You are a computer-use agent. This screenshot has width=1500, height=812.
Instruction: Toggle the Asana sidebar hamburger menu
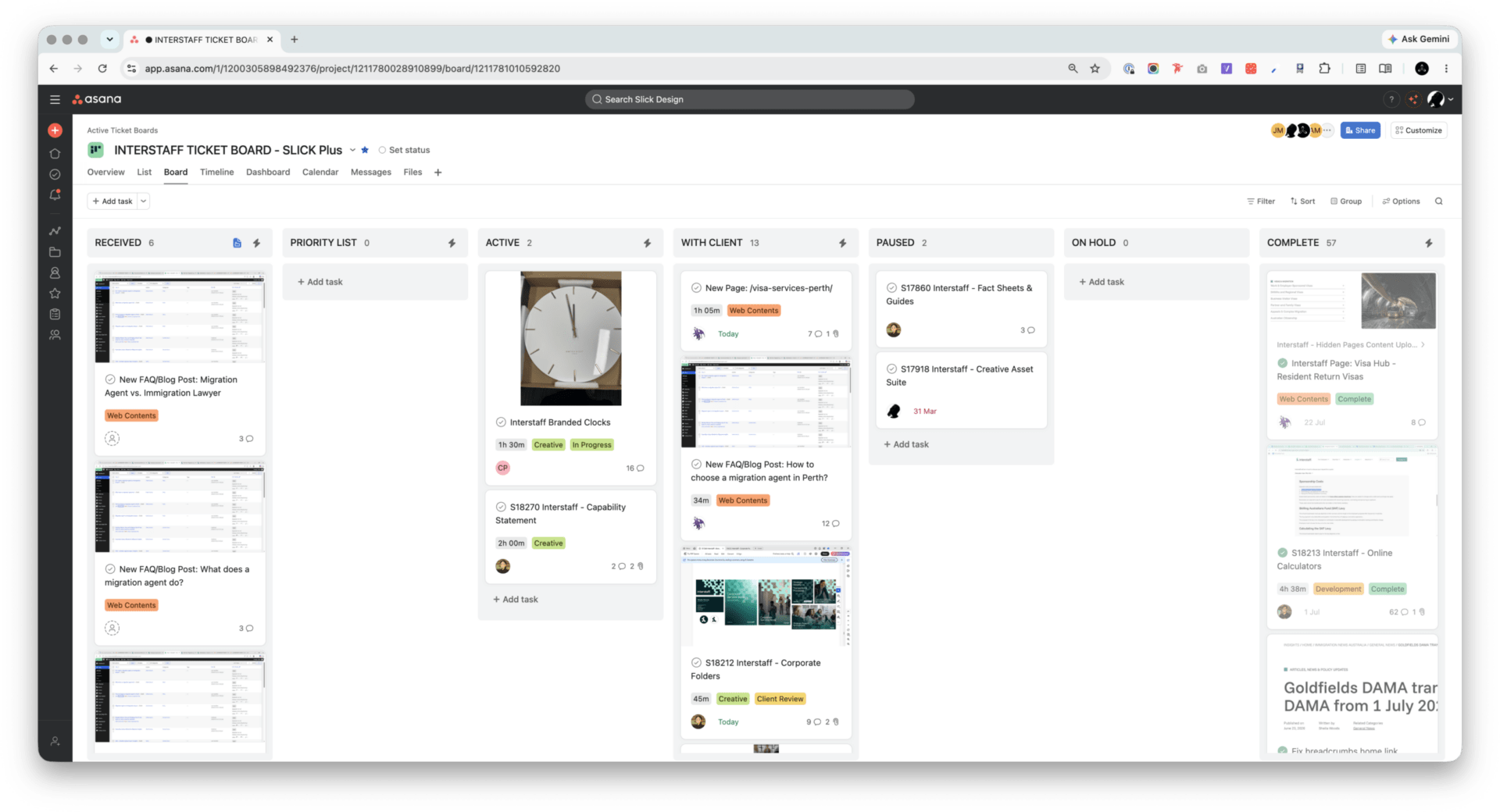coord(55,99)
